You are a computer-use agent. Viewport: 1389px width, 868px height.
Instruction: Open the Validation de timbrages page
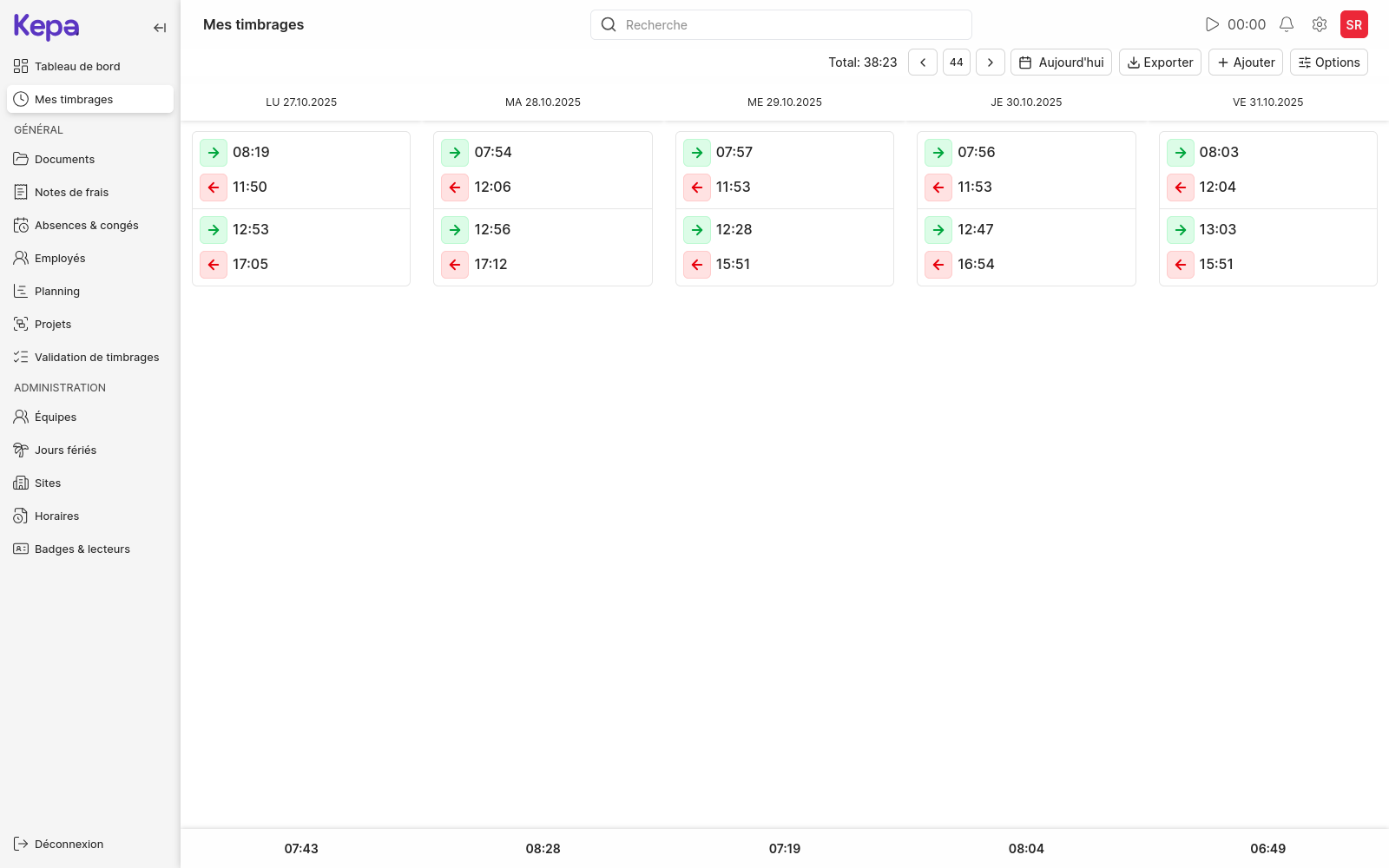pos(96,357)
